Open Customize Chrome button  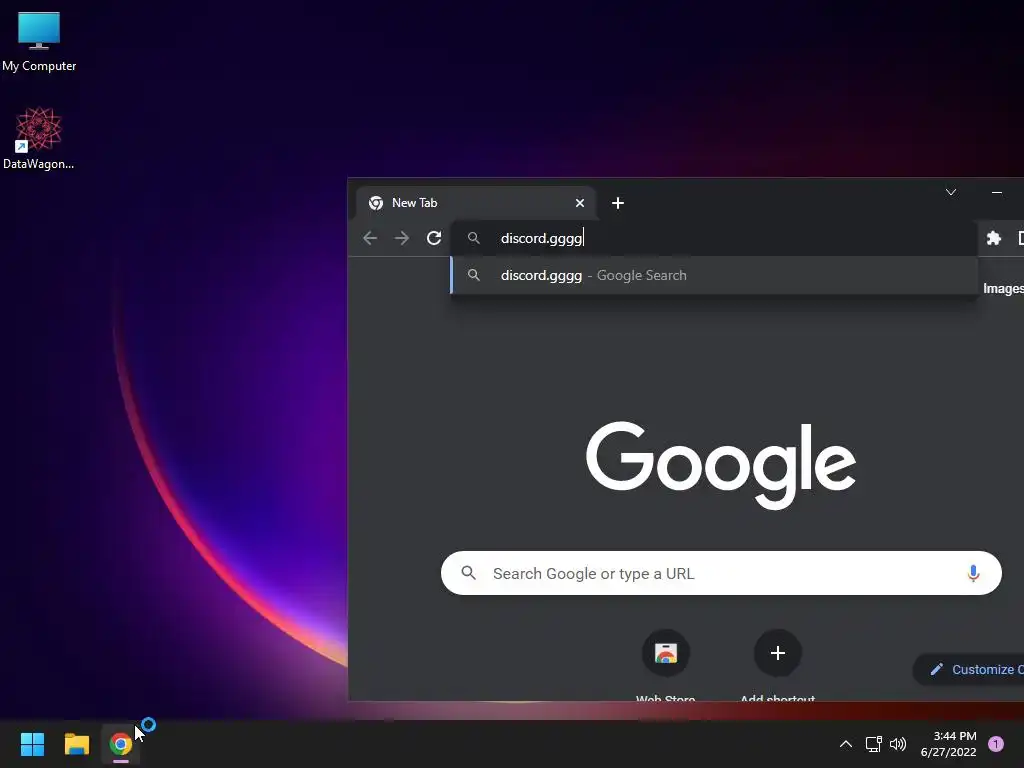click(969, 669)
